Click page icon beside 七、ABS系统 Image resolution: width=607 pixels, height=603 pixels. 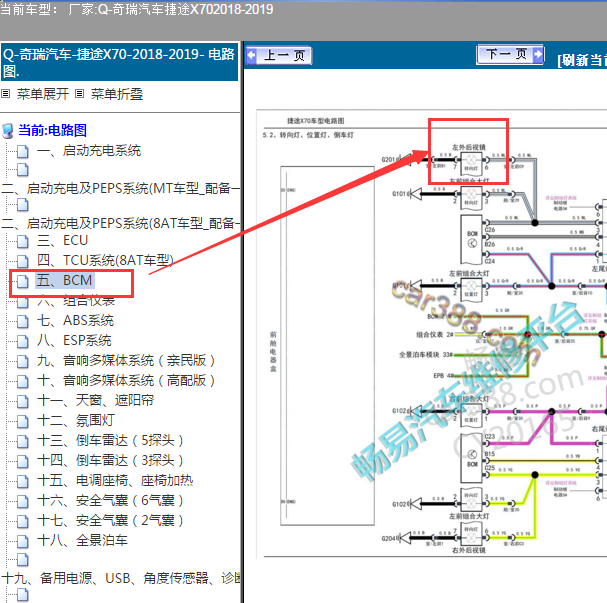(23, 322)
